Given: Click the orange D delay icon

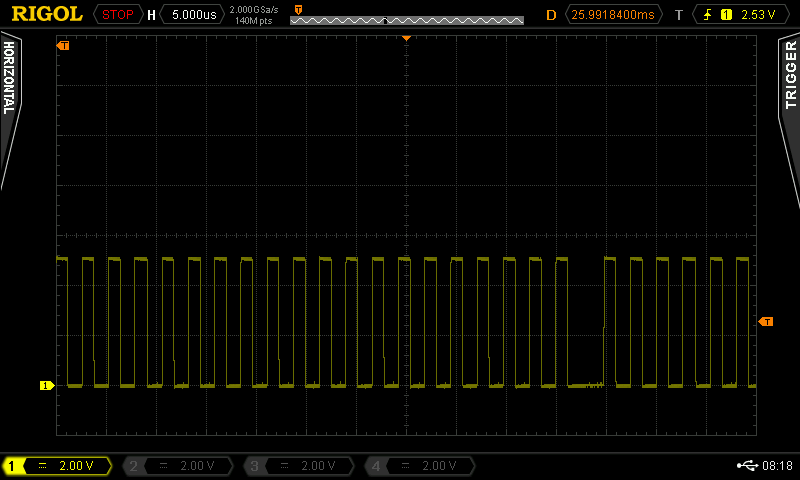Looking at the screenshot, I should [x=550, y=14].
